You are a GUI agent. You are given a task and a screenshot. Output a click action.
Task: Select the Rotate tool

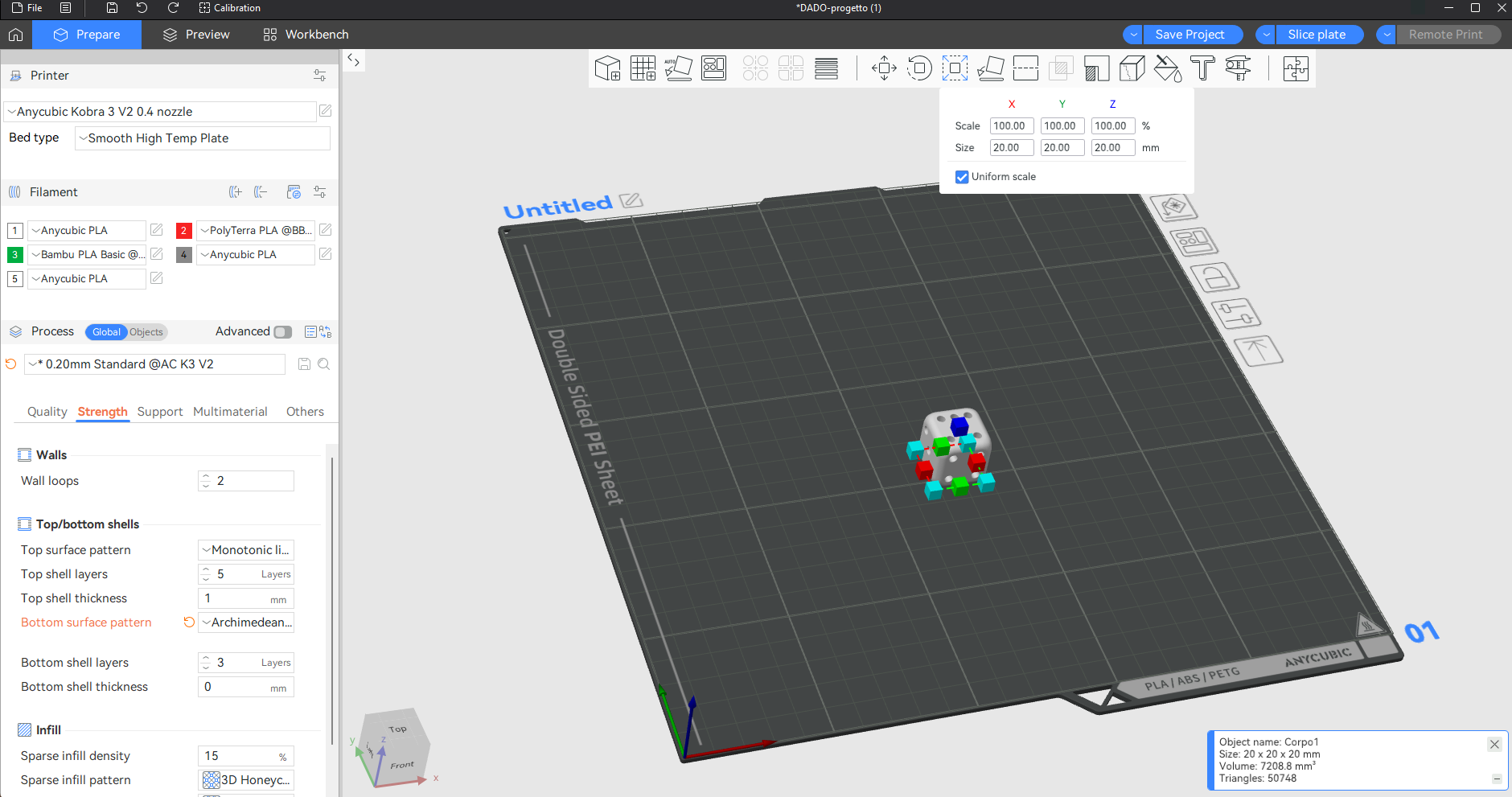pyautogui.click(x=919, y=68)
